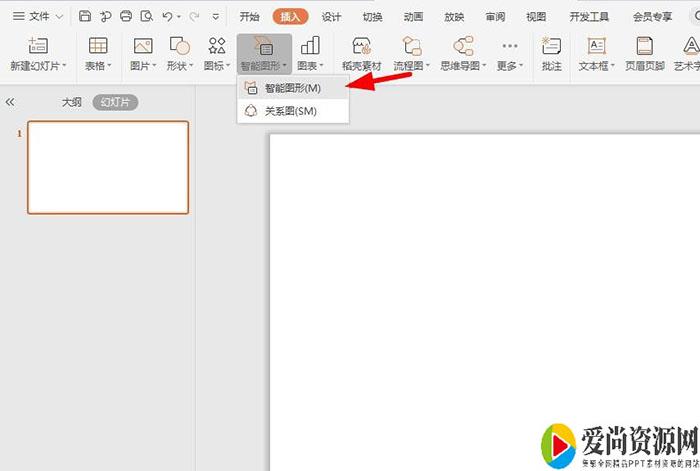Switch to the 设计 (Design) tab
Viewport: 700px width, 471px height.
tap(331, 16)
